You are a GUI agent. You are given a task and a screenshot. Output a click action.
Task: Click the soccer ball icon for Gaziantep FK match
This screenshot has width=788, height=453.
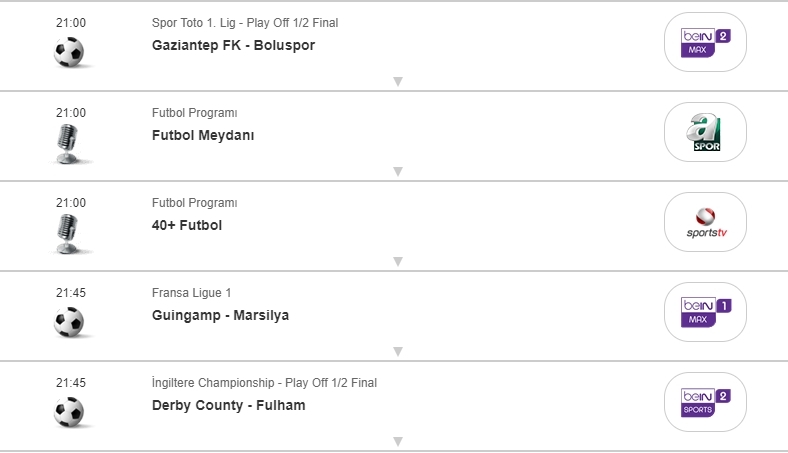[69, 52]
